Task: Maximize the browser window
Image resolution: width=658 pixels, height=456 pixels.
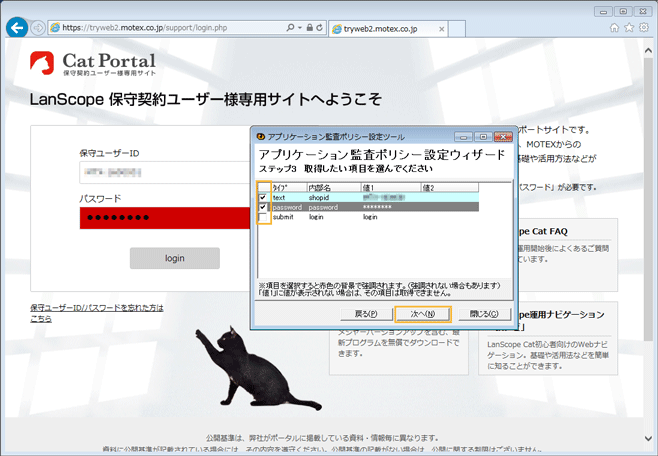Action: [x=623, y=11]
